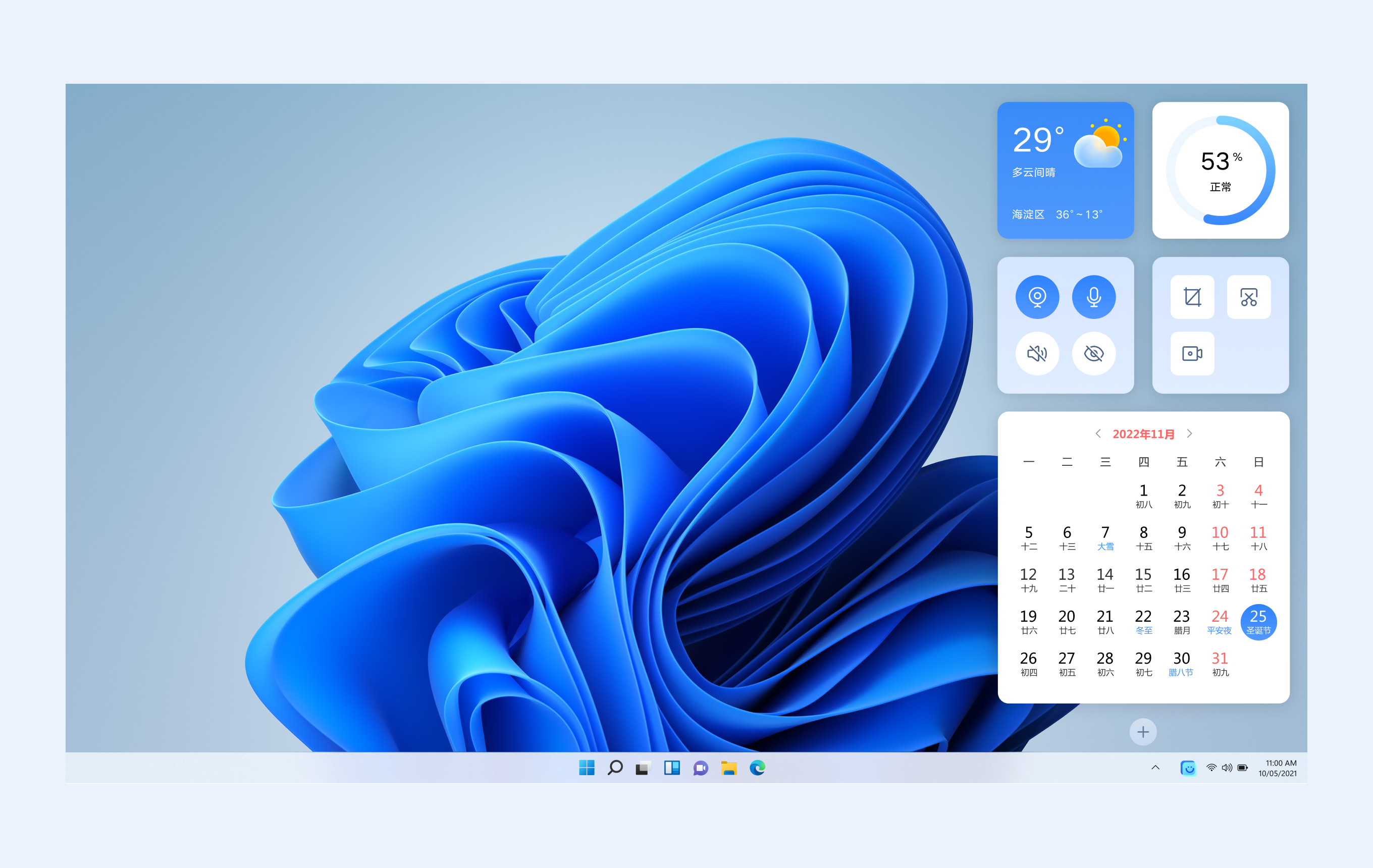The width and height of the screenshot is (1373, 868).
Task: Toggle the muted speaker button
Action: (x=1037, y=353)
